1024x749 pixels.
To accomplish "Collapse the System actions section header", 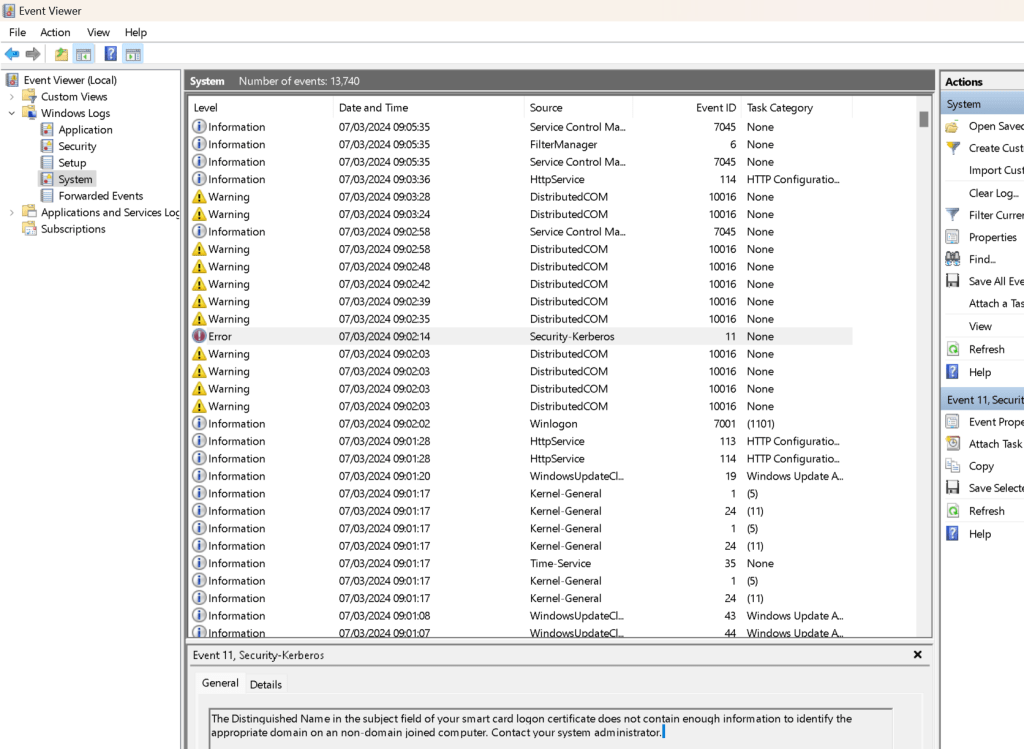I will (982, 104).
